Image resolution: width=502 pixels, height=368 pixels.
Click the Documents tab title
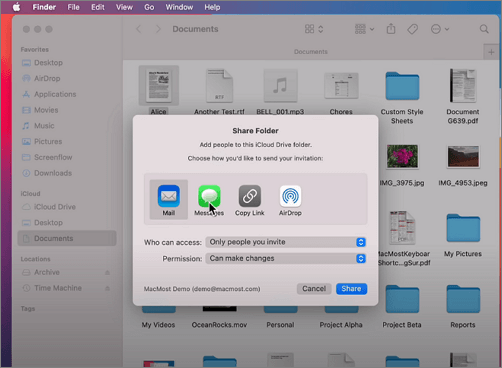311,52
